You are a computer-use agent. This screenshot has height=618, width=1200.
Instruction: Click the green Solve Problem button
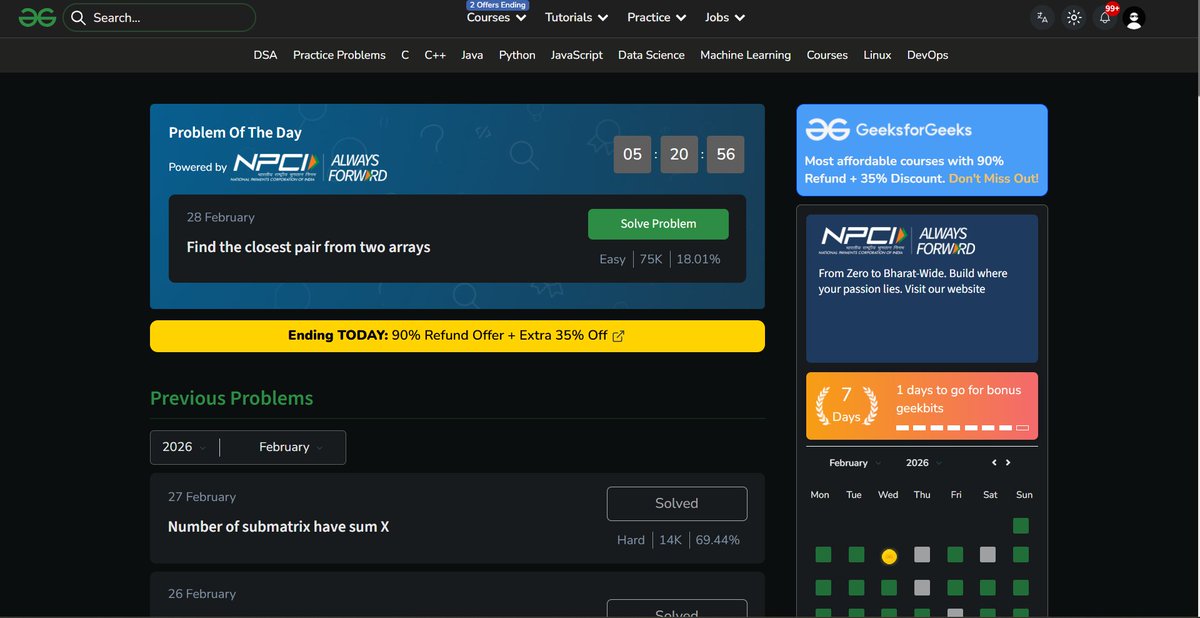pyautogui.click(x=658, y=224)
